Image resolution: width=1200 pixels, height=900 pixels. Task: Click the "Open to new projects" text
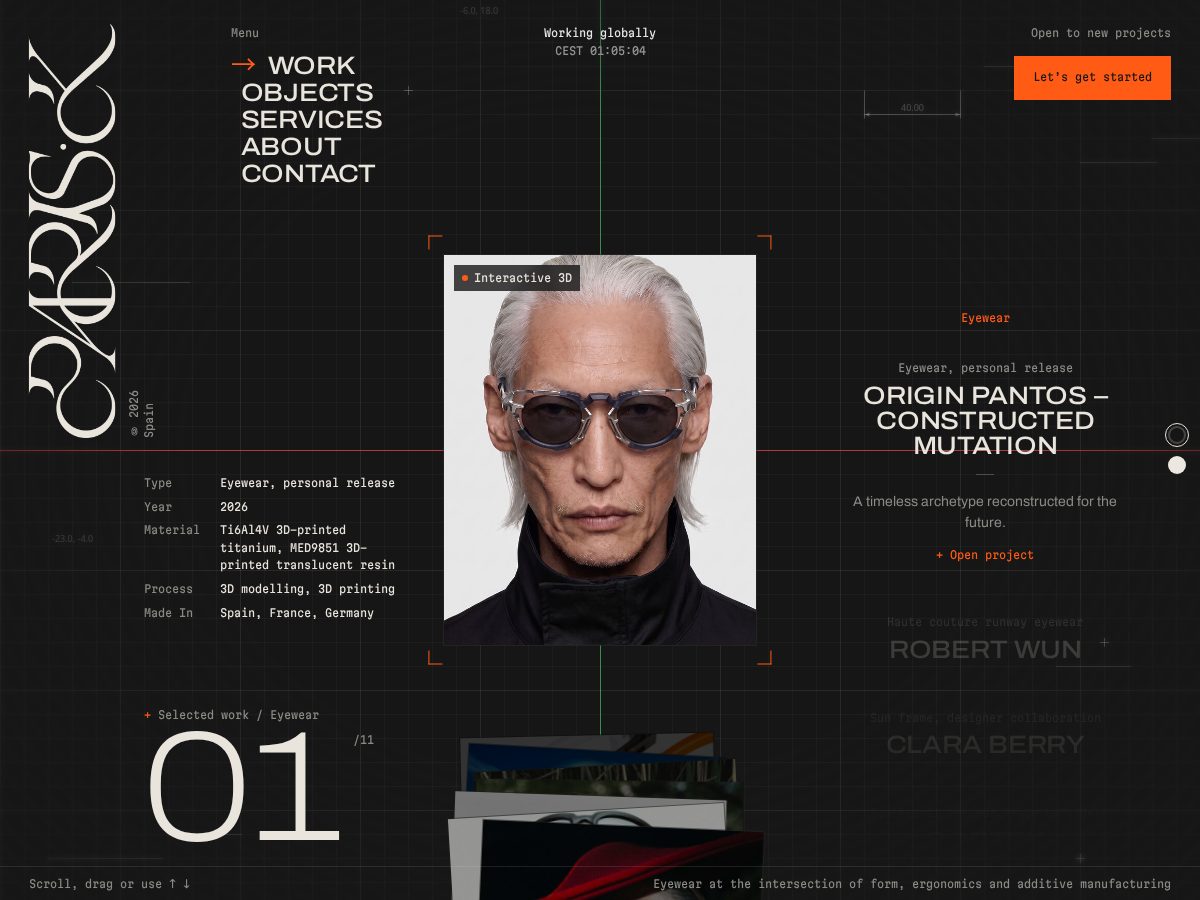click(x=1101, y=33)
